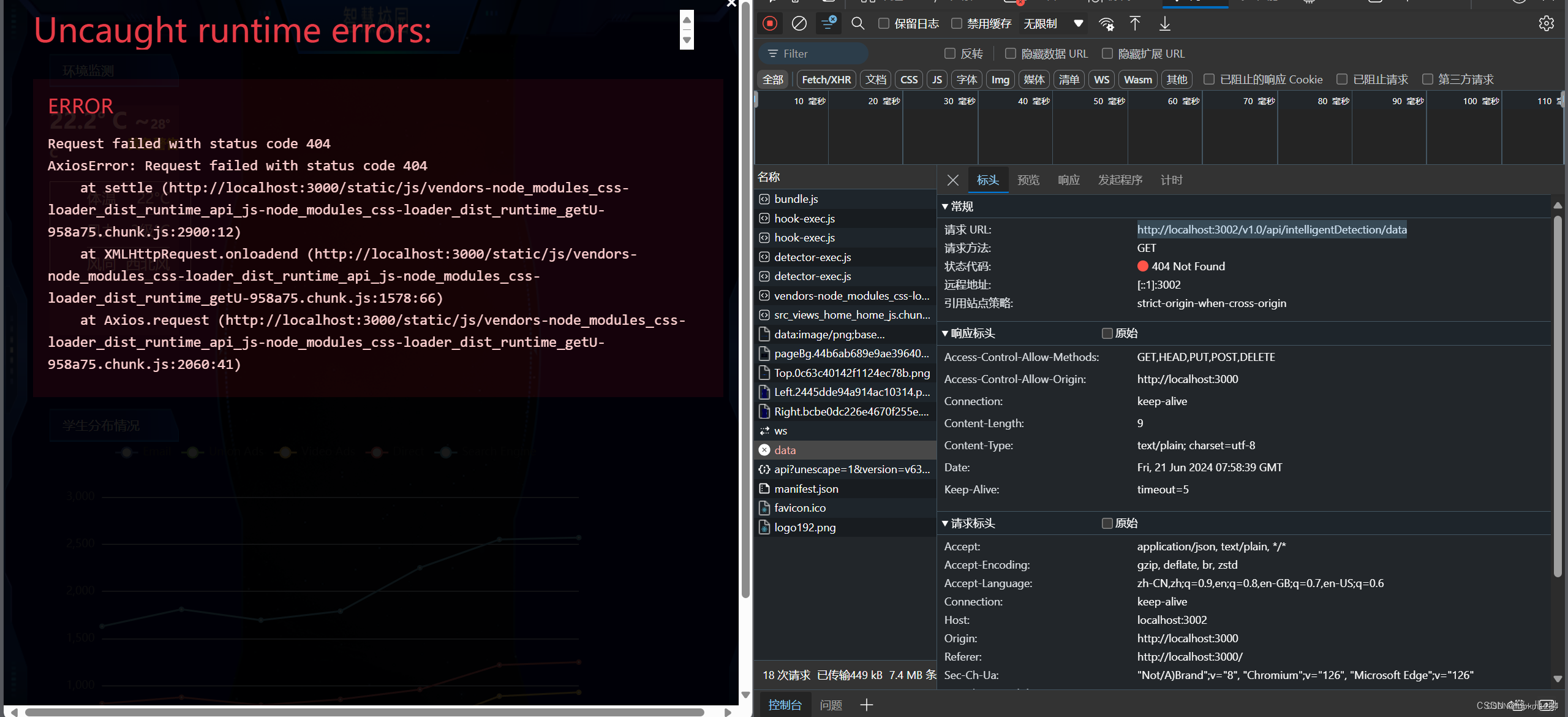Enable 禁用缓存 disable cache checkbox
The image size is (1568, 717).
(x=957, y=23)
